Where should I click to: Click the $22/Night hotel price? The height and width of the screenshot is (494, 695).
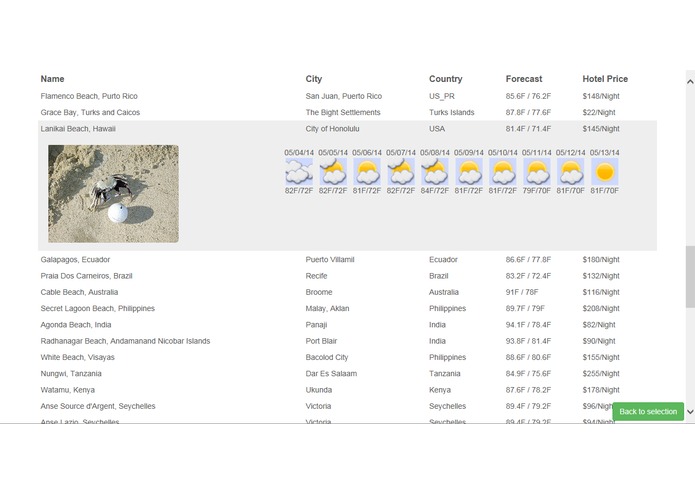tap(599, 113)
